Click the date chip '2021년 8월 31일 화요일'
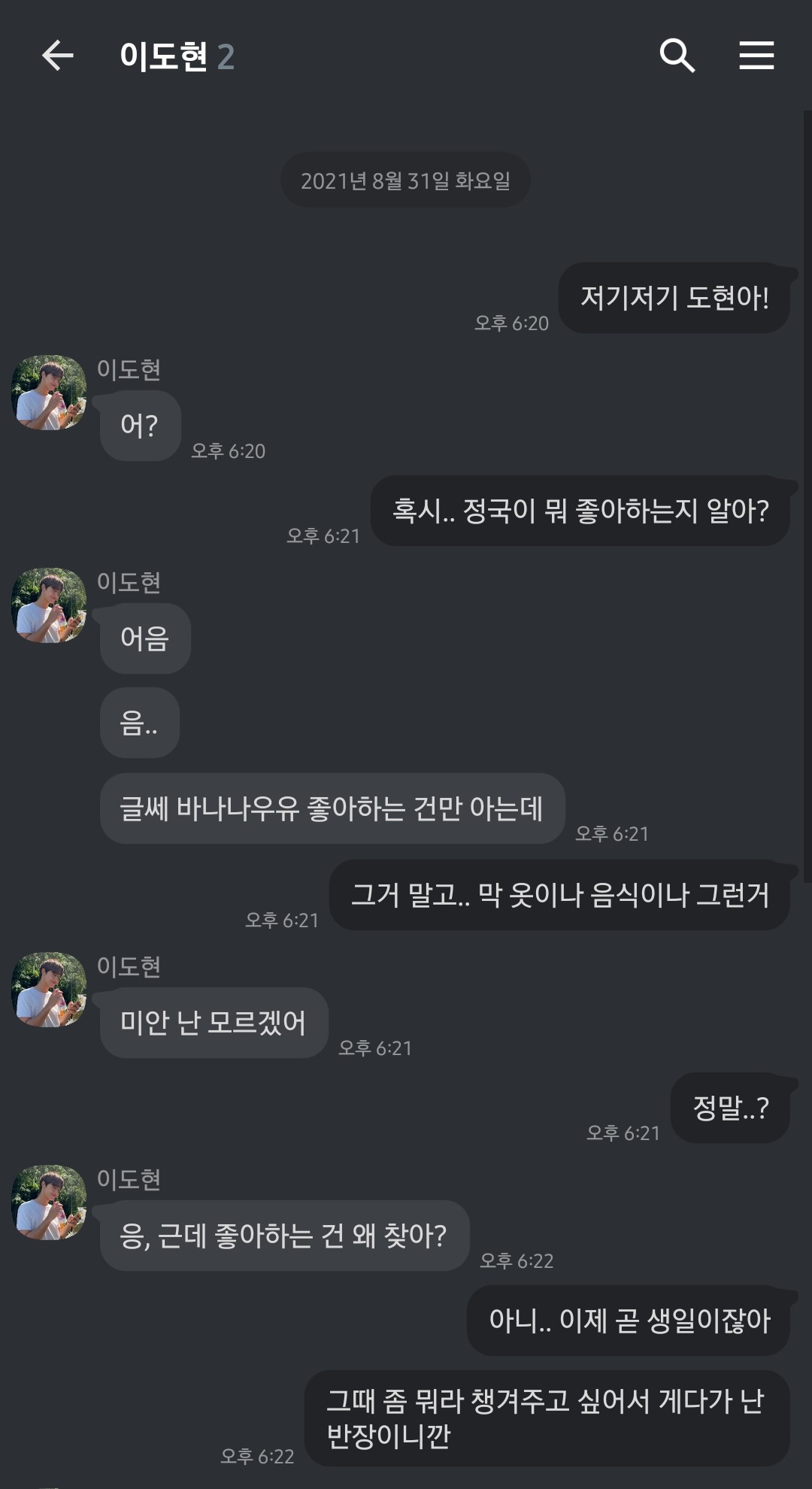The image size is (812, 1489). 405,180
